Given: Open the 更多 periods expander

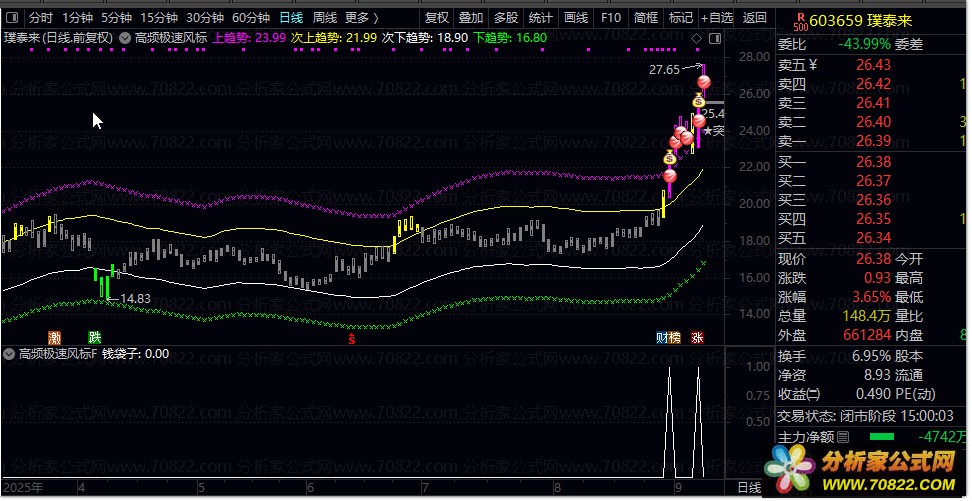Looking at the screenshot, I should coord(361,17).
